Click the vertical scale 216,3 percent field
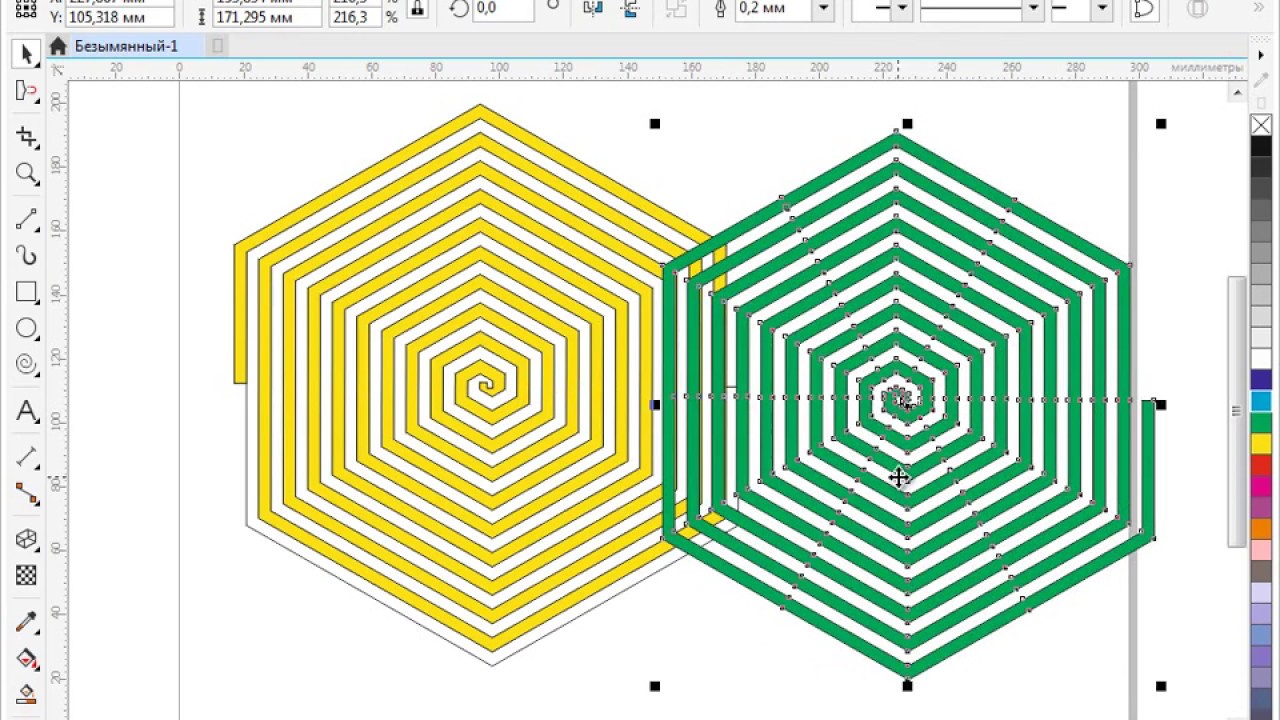 [x=355, y=17]
